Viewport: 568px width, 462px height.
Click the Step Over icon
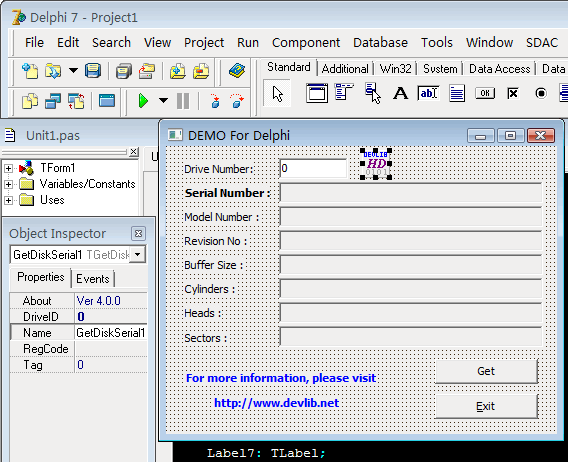tap(237, 101)
